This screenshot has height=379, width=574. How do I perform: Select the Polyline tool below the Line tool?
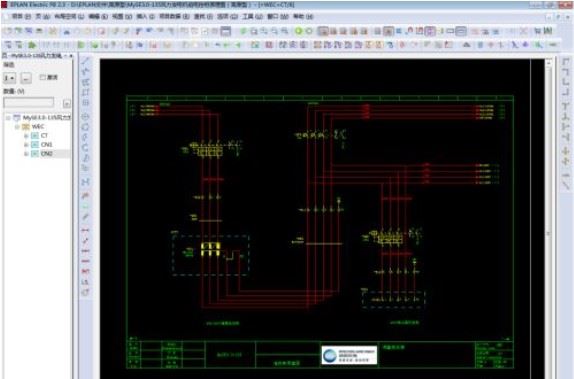pos(86,71)
